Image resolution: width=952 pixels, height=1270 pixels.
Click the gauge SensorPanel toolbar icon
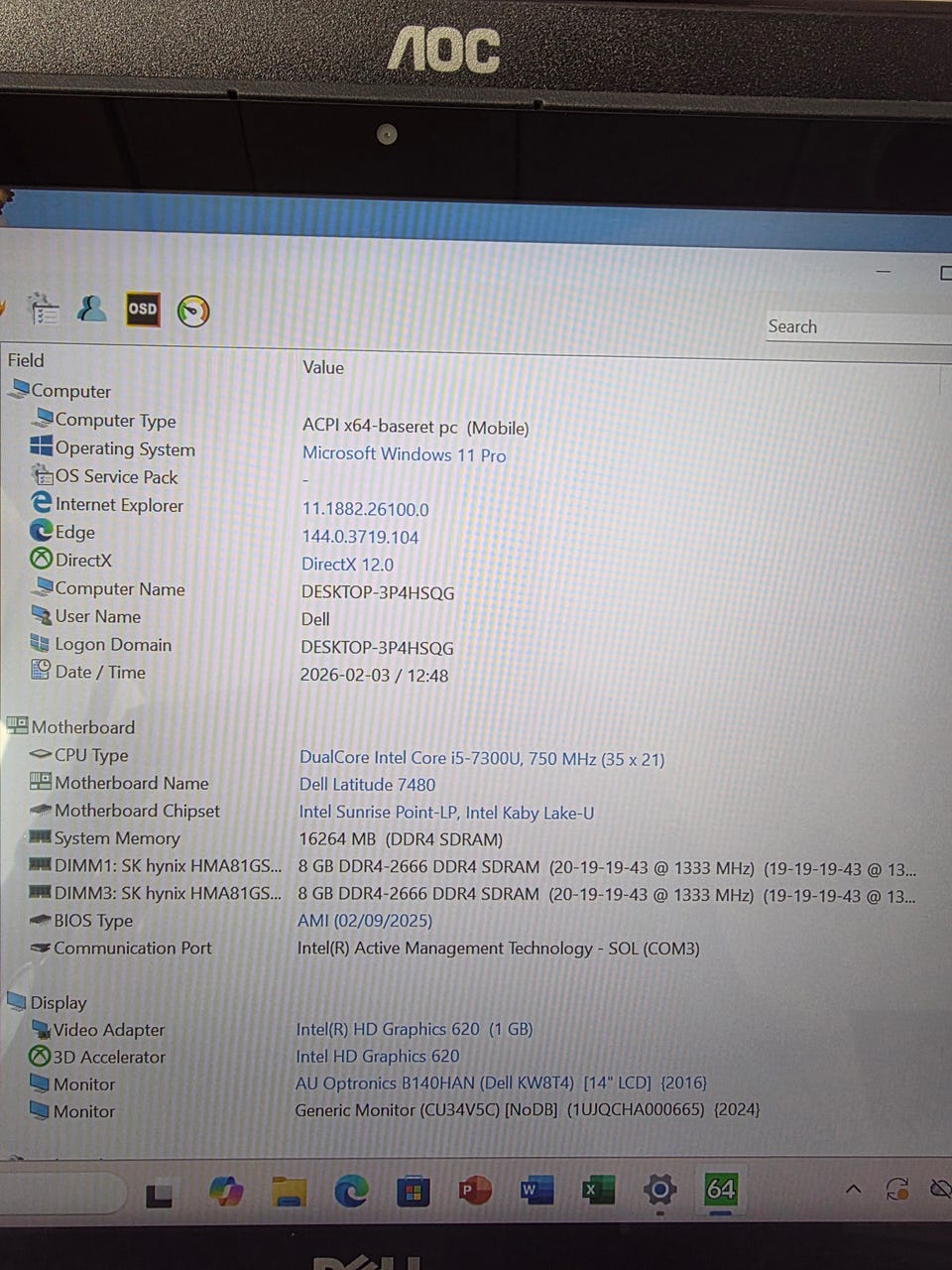tap(193, 312)
